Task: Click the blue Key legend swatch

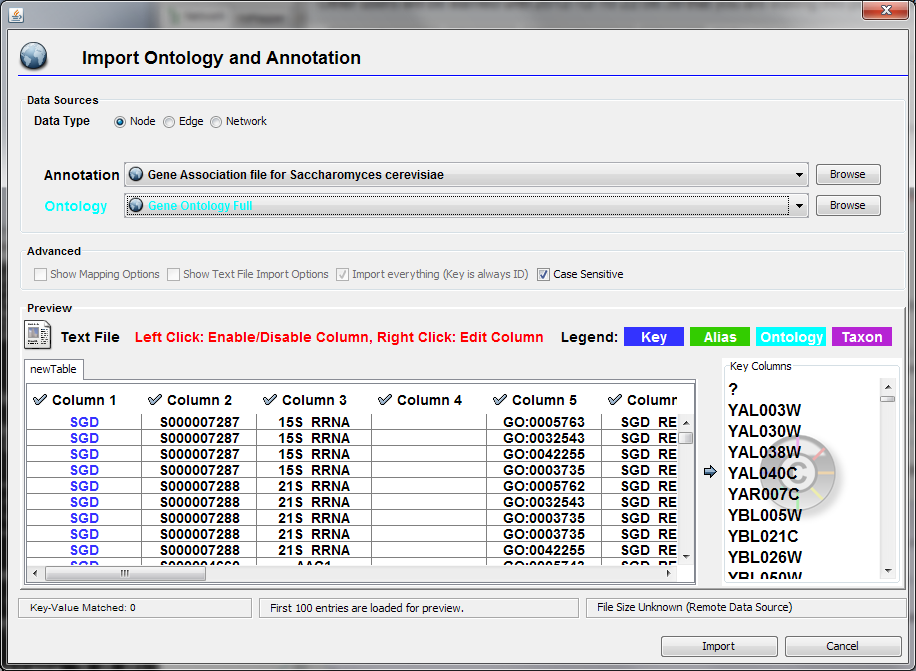Action: pyautogui.click(x=654, y=337)
